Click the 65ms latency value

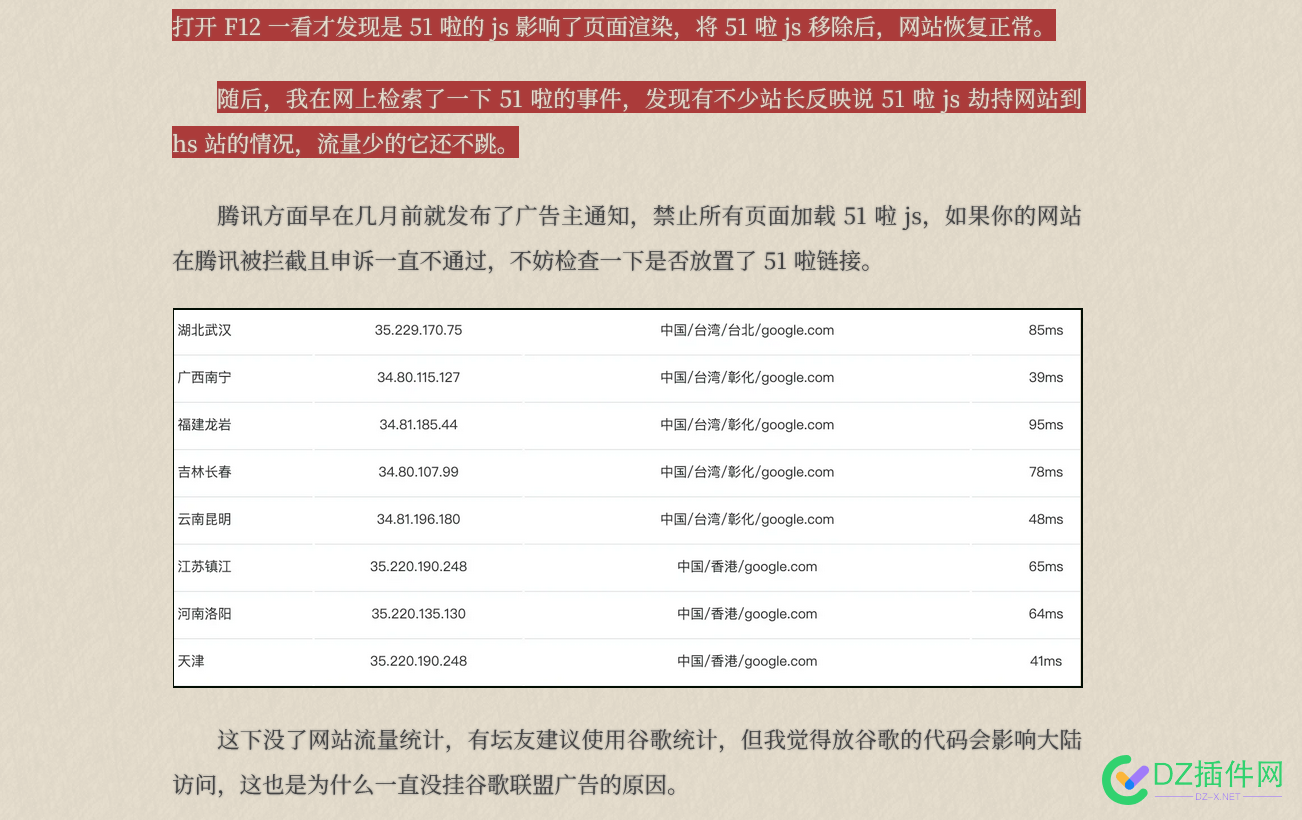coord(1046,566)
